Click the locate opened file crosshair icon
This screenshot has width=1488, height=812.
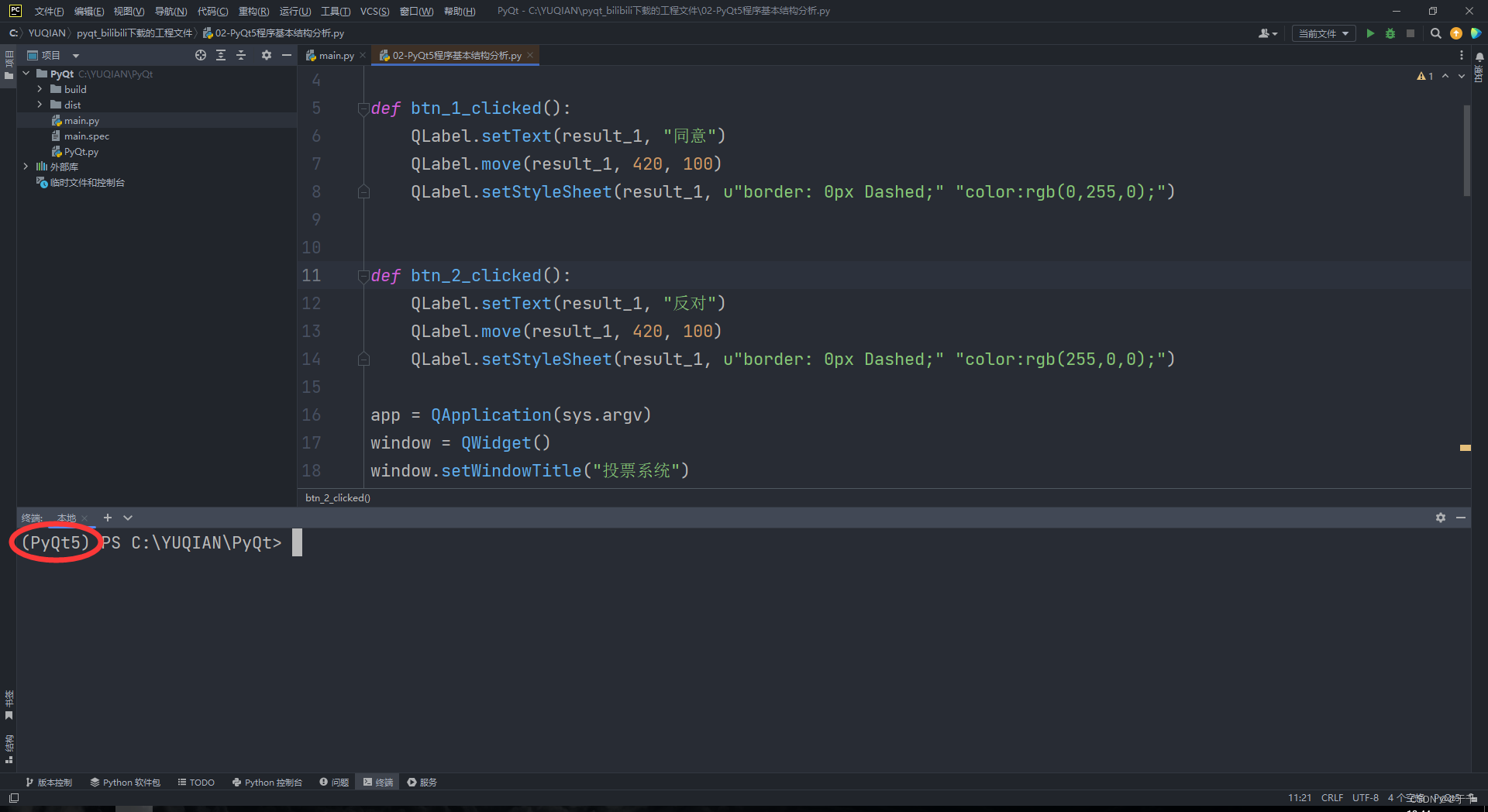[x=201, y=55]
